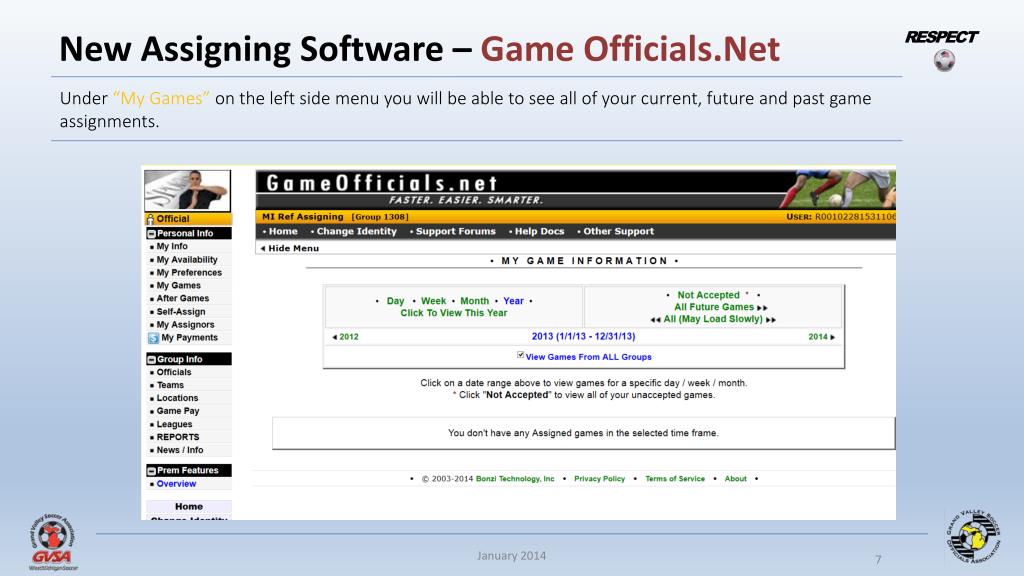Open My Availability in sidebar
The height and width of the screenshot is (576, 1024).
coord(187,260)
